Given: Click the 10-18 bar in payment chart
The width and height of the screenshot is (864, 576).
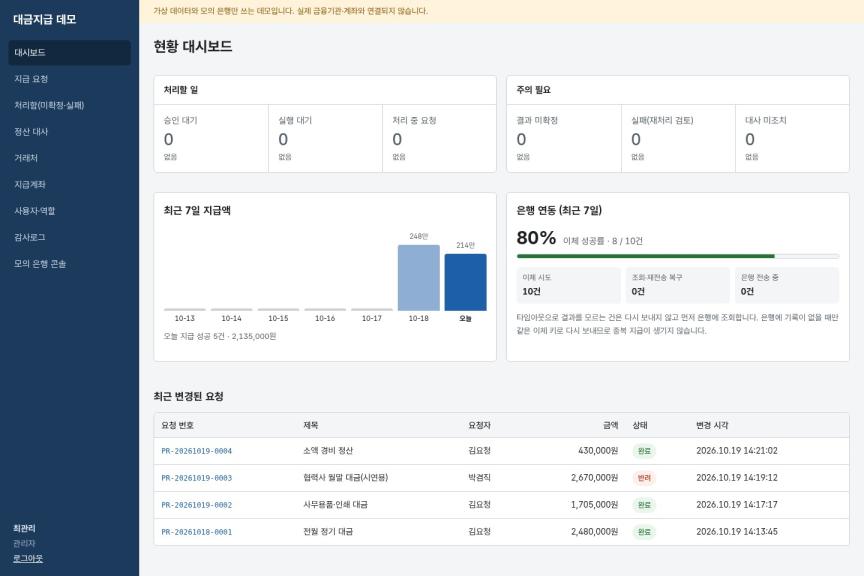Looking at the screenshot, I should [419, 278].
